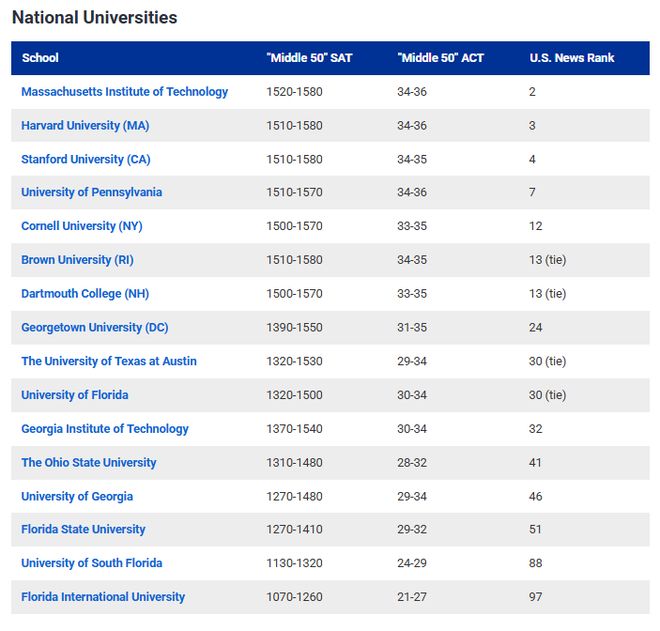Click the University of Georgia link
This screenshot has height=631, width=660.
pos(77,496)
